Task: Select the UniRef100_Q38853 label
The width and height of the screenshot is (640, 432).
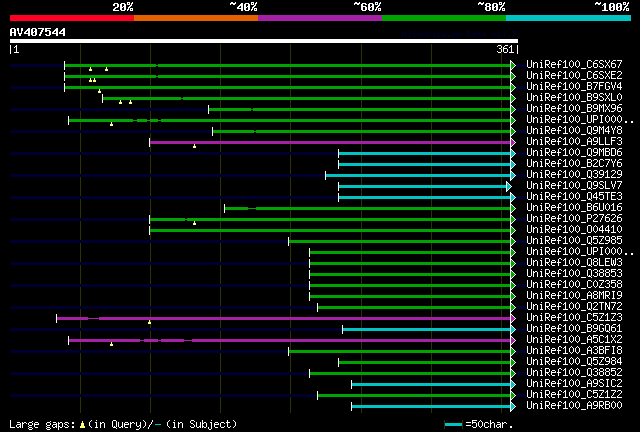Action: (574, 274)
